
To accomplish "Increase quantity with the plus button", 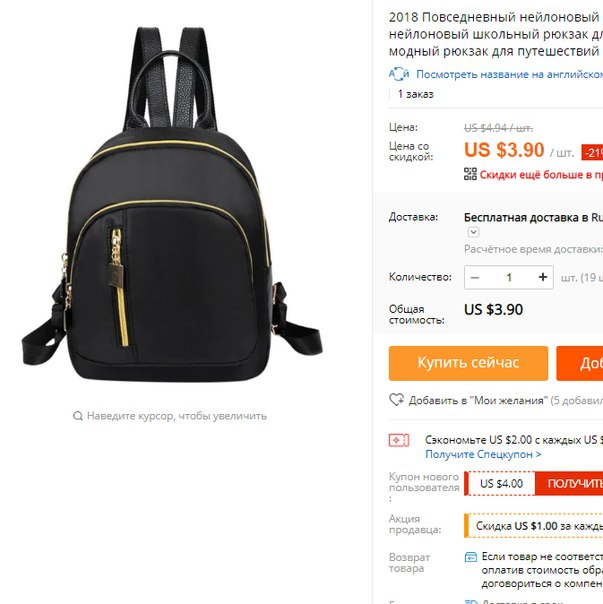I will click(543, 277).
